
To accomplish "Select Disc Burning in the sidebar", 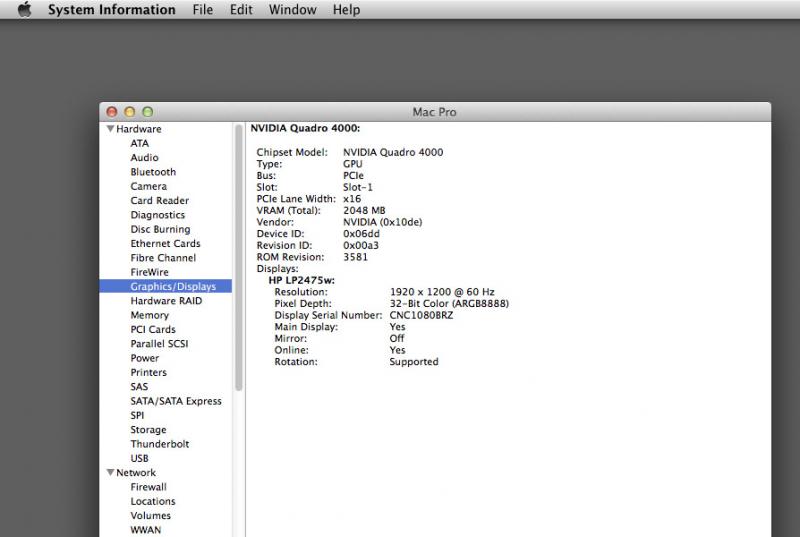I will click(x=160, y=229).
